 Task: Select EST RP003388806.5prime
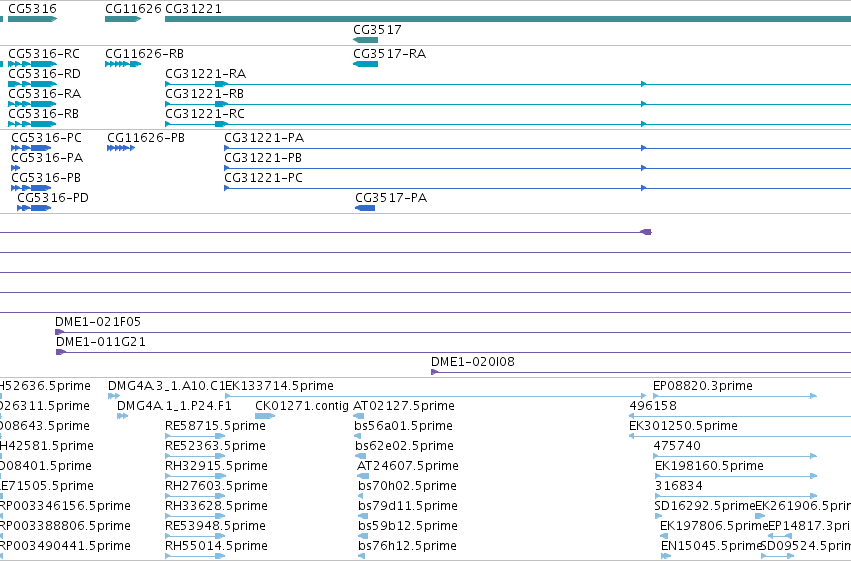[65, 526]
